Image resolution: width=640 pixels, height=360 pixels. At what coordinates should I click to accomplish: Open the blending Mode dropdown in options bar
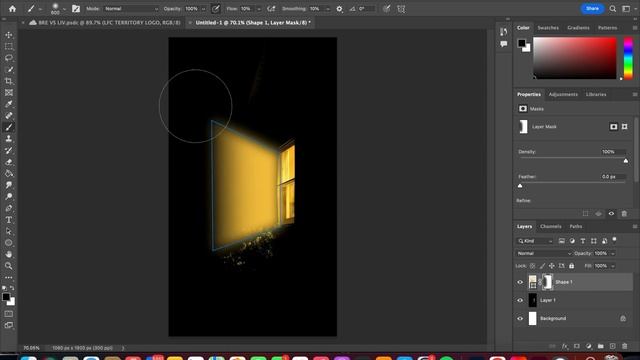pyautogui.click(x=131, y=9)
